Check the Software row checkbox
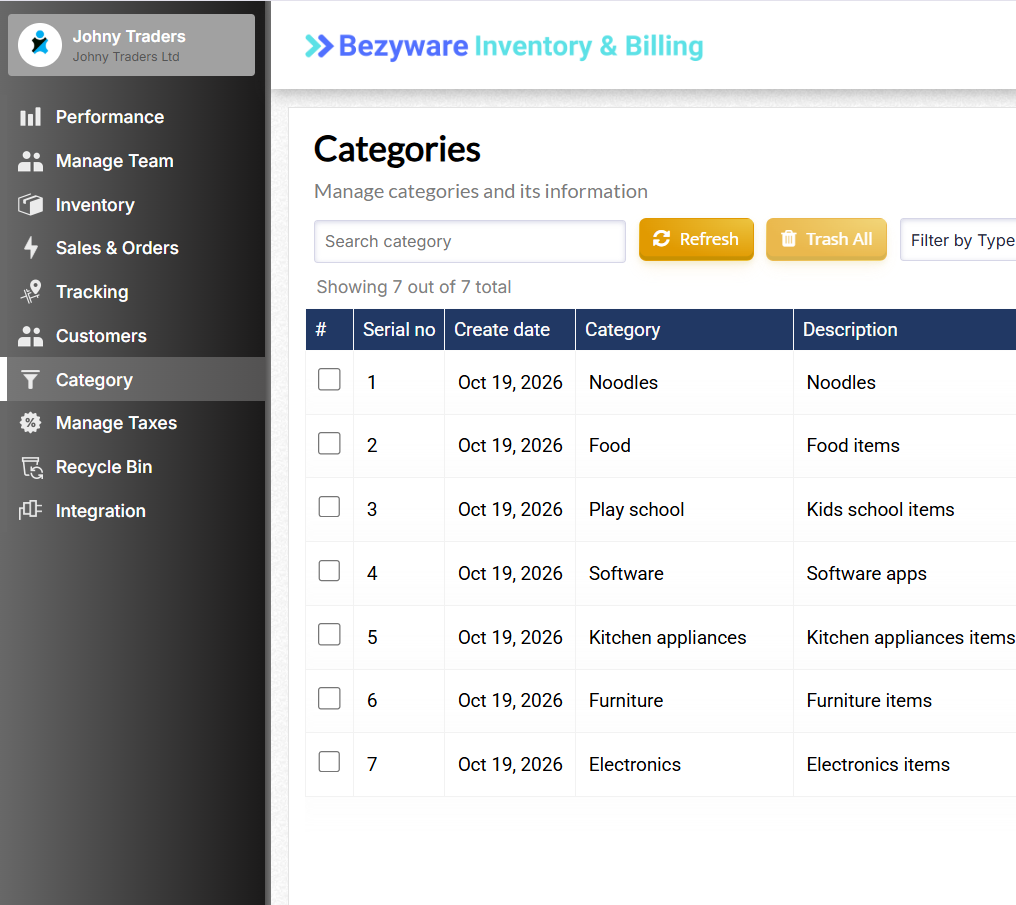The height and width of the screenshot is (905, 1016). [329, 571]
